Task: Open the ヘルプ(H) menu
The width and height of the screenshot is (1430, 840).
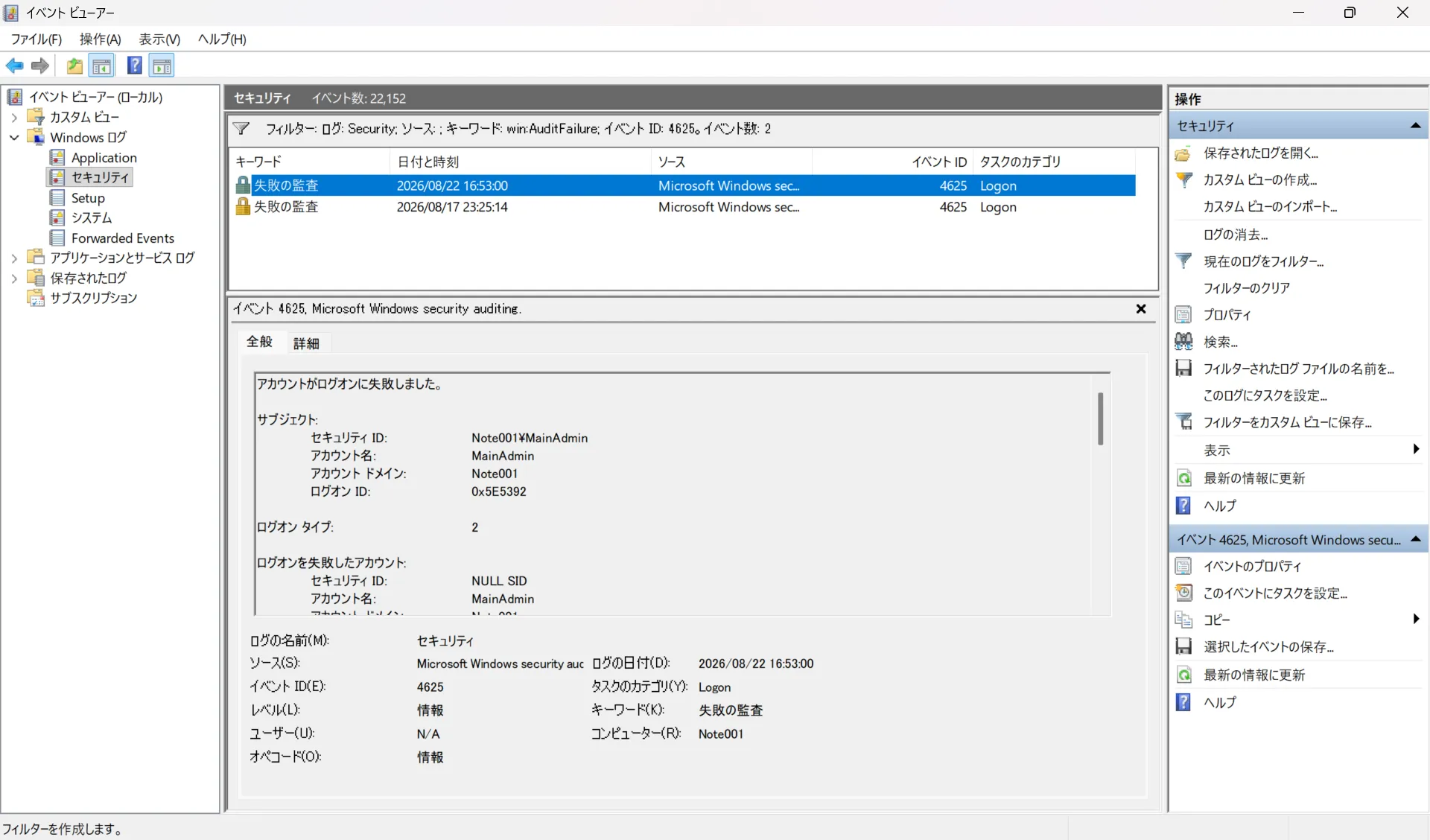Action: pyautogui.click(x=222, y=39)
